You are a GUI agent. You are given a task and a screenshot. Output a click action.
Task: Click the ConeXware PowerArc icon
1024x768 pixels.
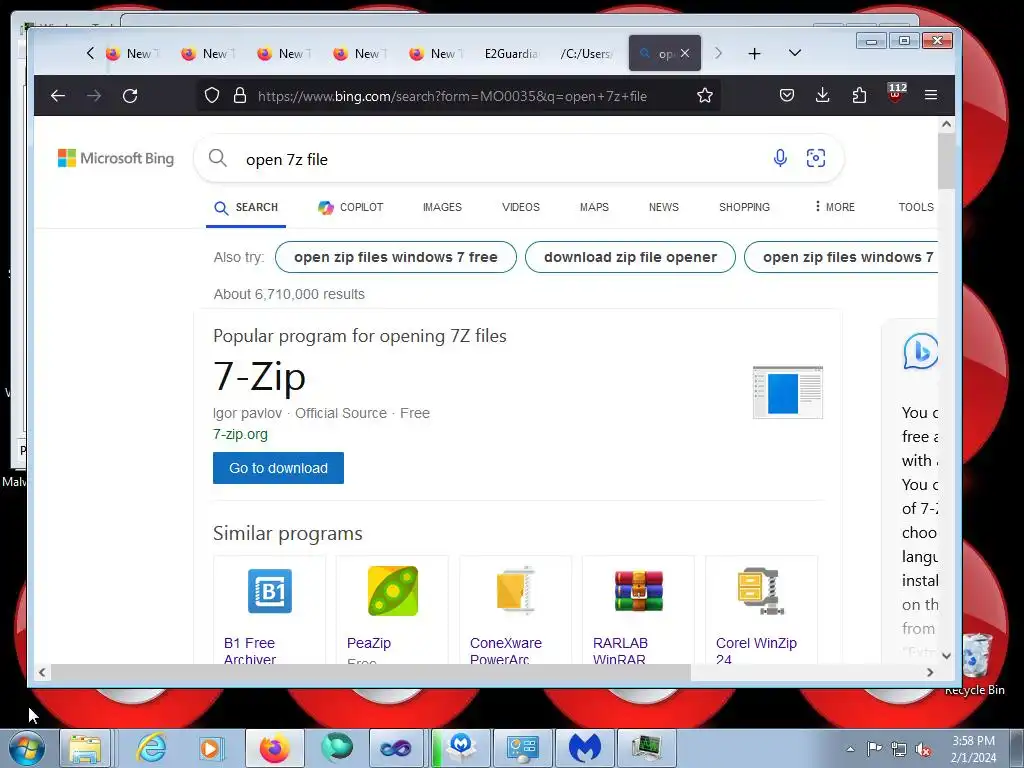[515, 590]
